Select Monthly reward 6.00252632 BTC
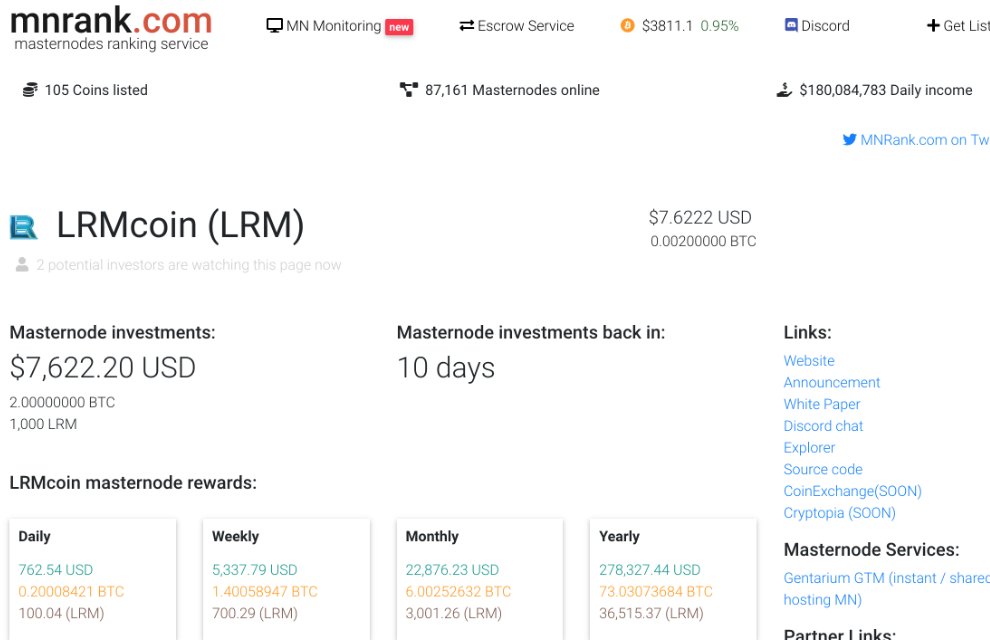 [458, 591]
